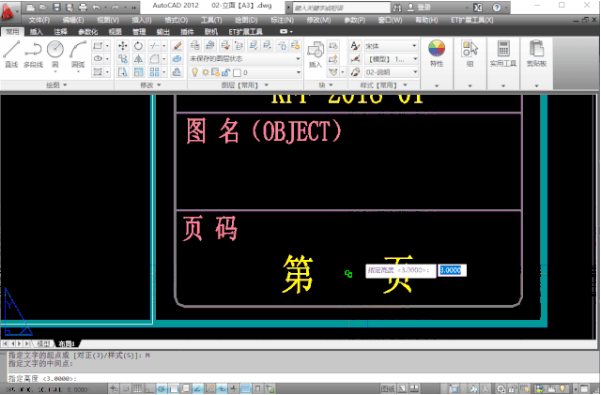The height and width of the screenshot is (395, 601).
Task: Open the File (文件) menu
Action: 39,20
